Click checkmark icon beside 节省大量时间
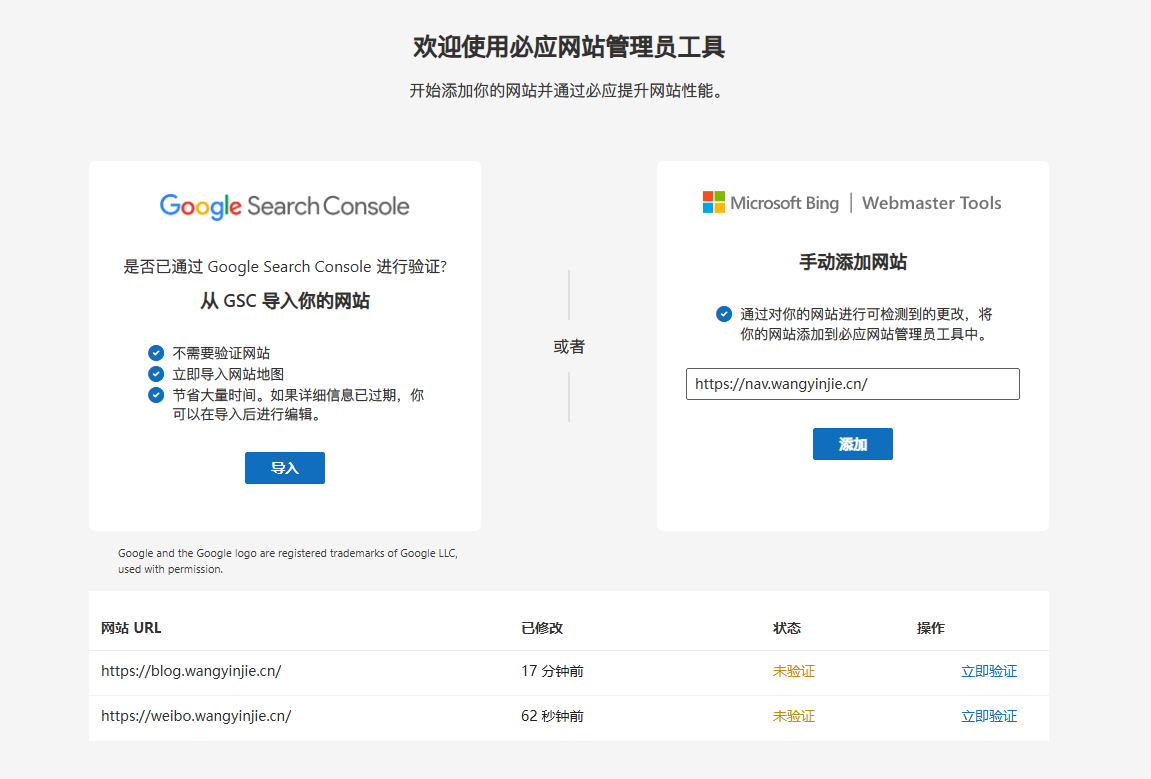Image resolution: width=1151 pixels, height=779 pixels. (156, 395)
